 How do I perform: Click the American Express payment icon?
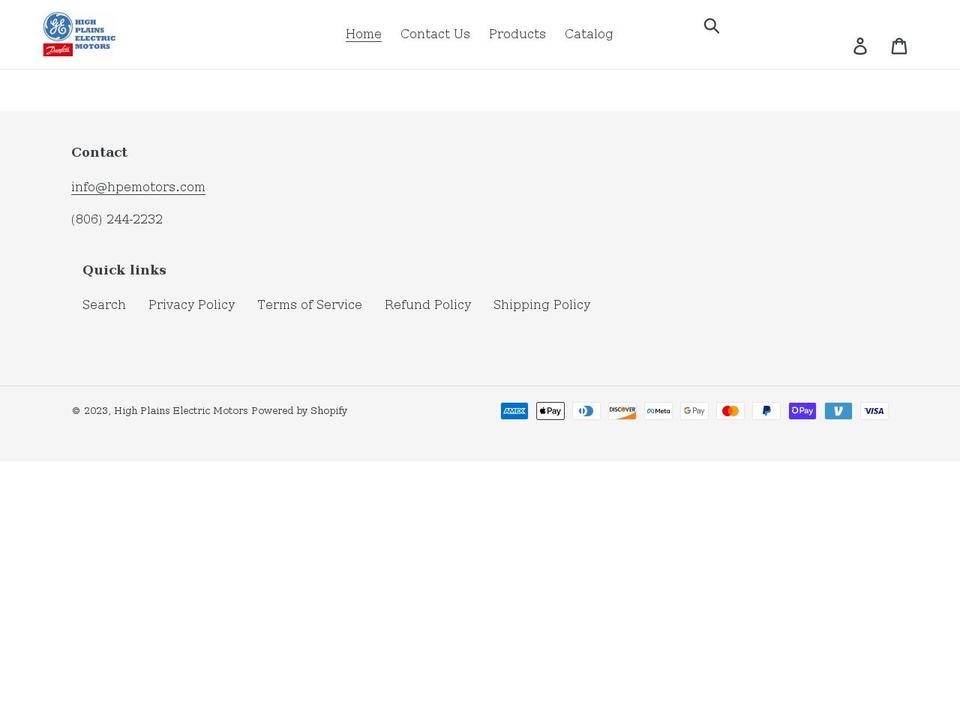(514, 411)
